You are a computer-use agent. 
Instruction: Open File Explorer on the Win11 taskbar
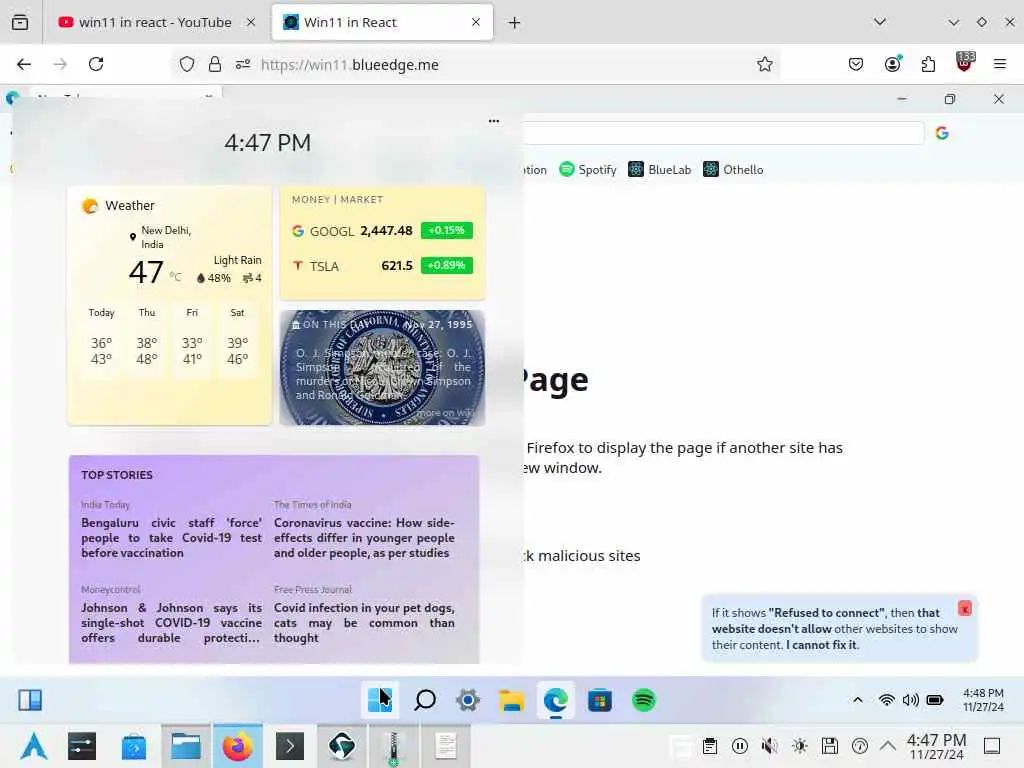pos(512,700)
